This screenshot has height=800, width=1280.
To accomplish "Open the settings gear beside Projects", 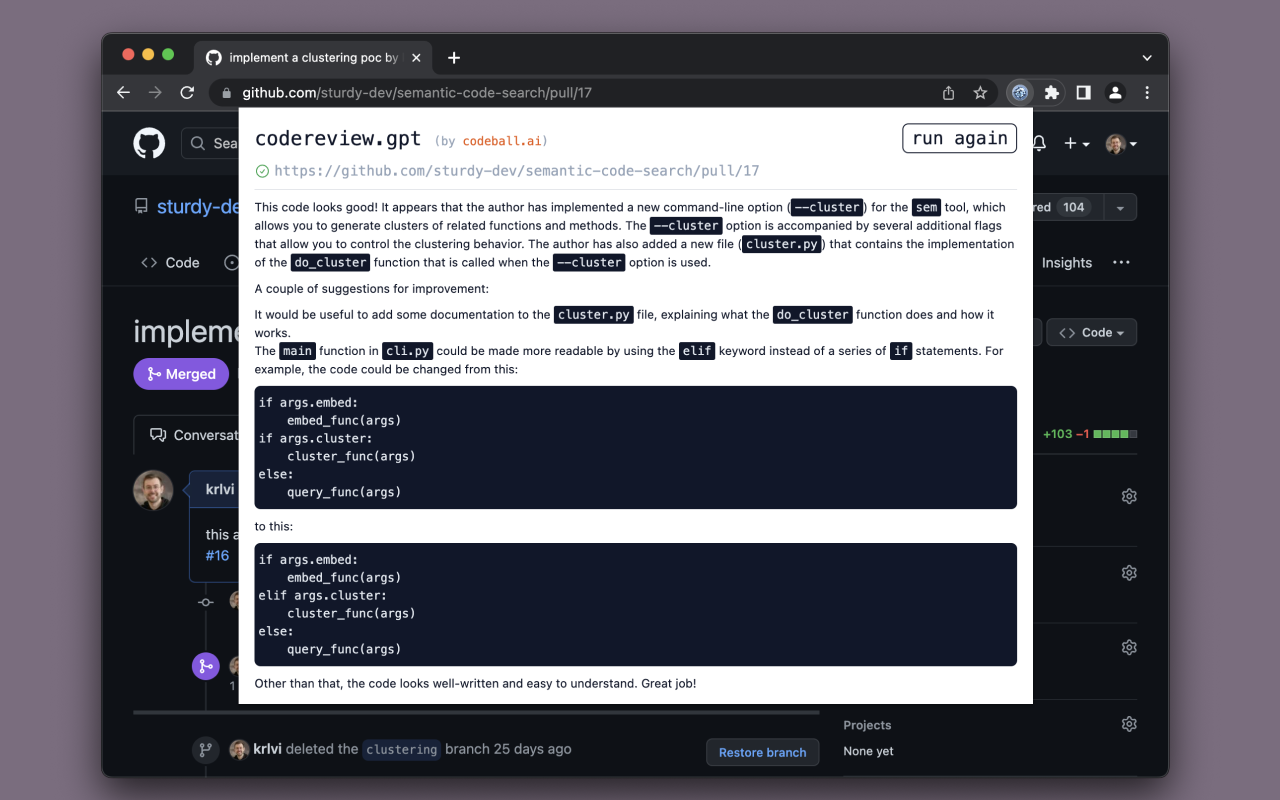I will [1129, 724].
